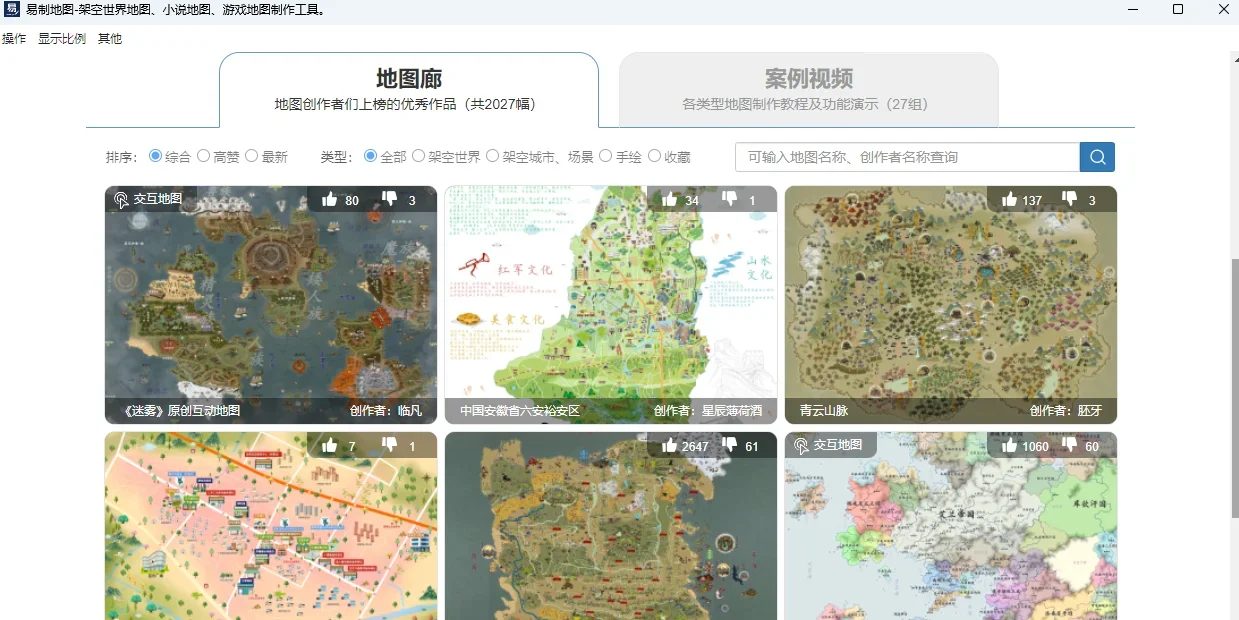1239x620 pixels.
Task: Click creator name 胚牙
Action: [x=1090, y=410]
